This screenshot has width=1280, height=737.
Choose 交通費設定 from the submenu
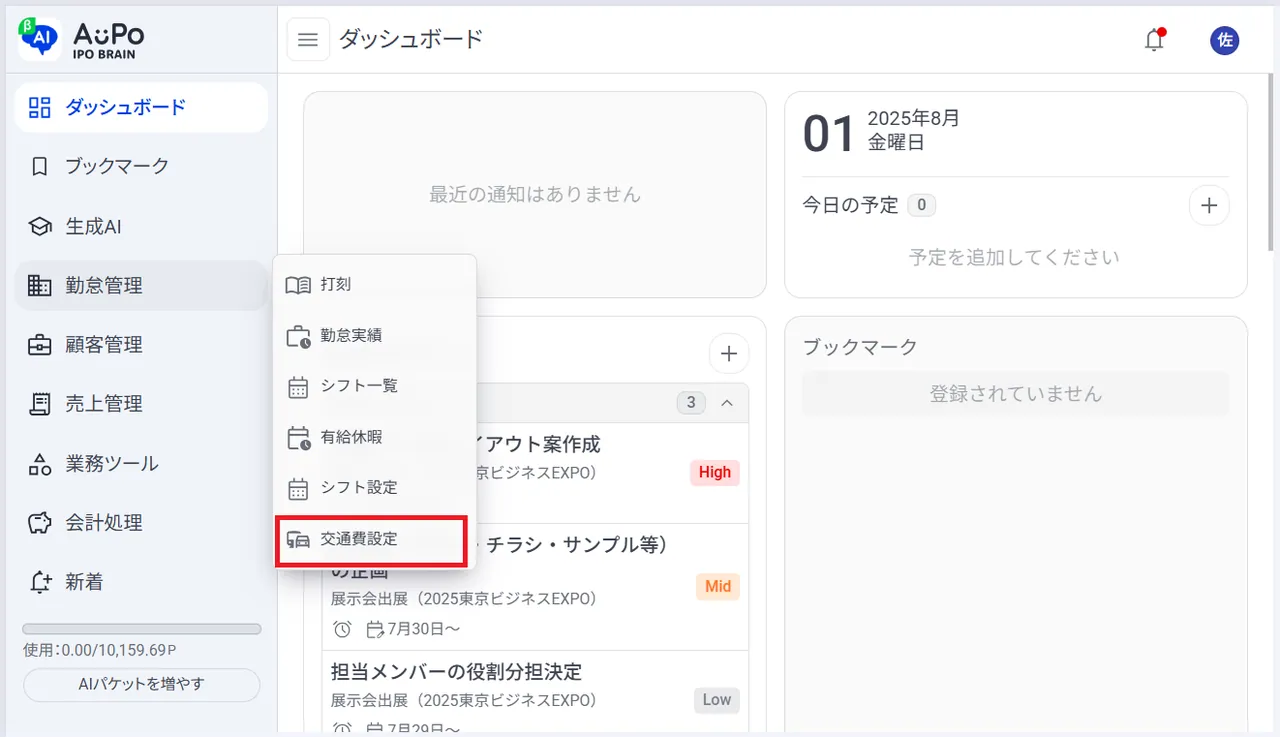point(371,541)
